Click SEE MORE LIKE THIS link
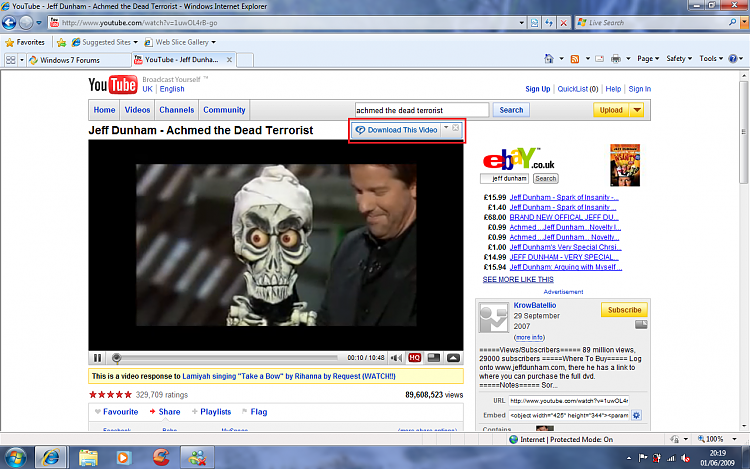The width and height of the screenshot is (750, 469). point(518,279)
